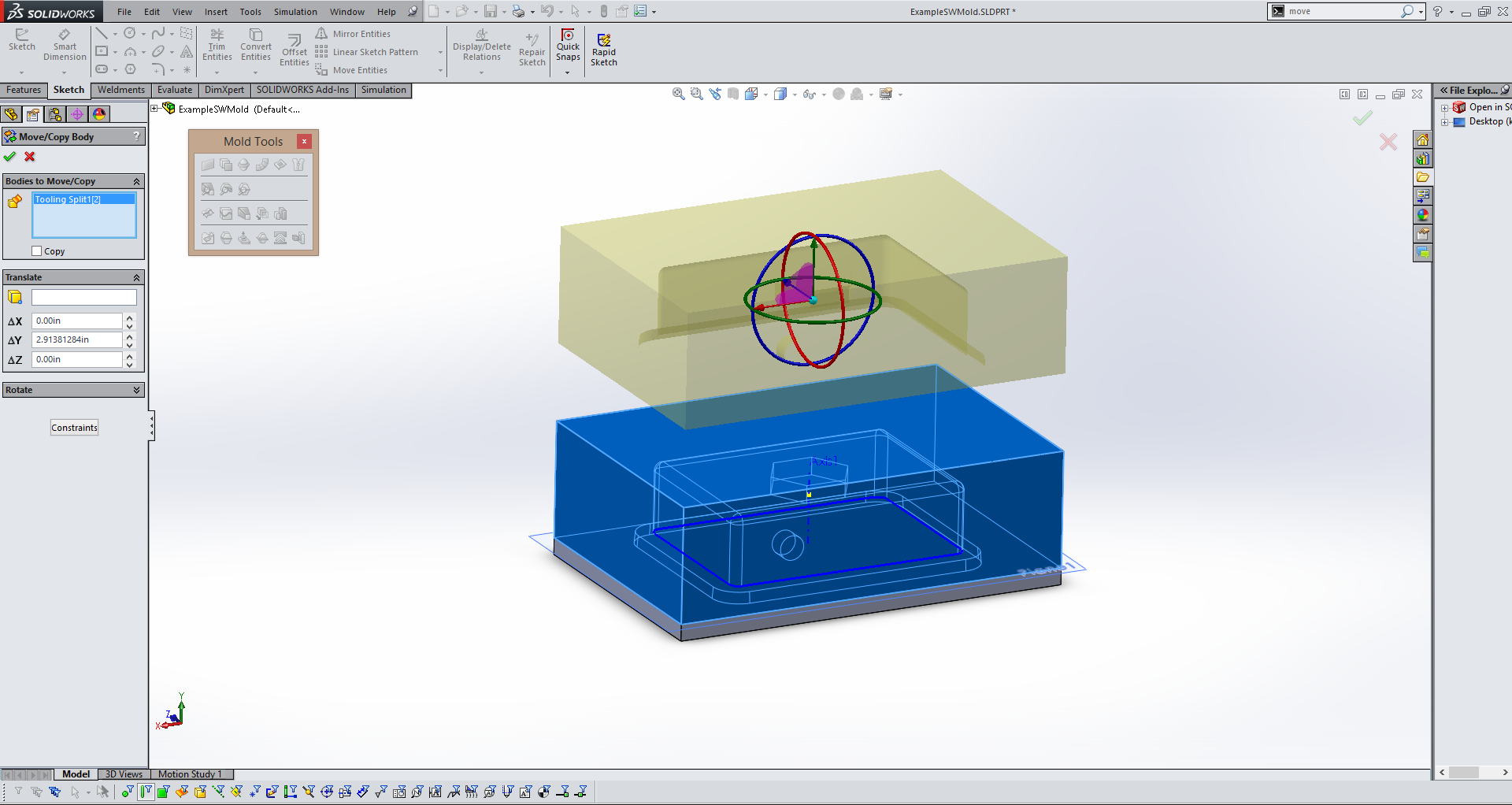
Task: Click the Constraints button
Action: pos(75,428)
